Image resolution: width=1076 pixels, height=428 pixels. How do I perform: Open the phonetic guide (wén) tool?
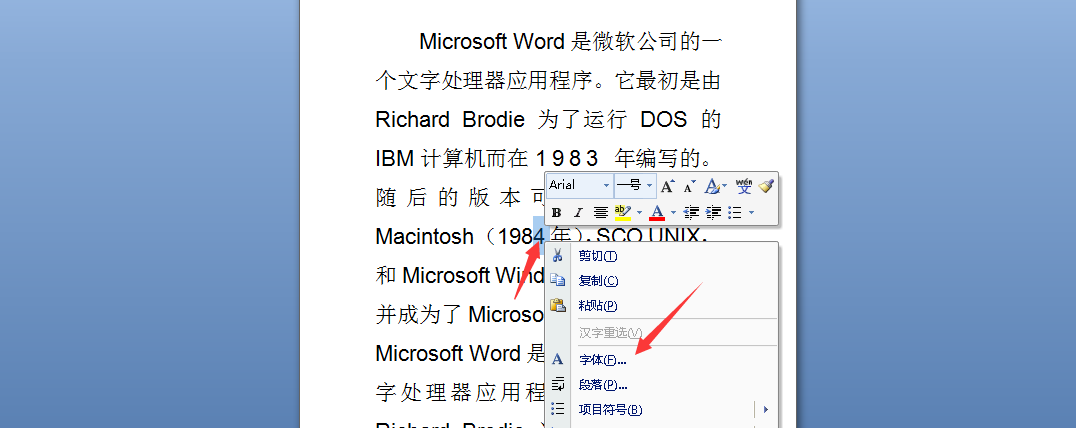(x=744, y=185)
